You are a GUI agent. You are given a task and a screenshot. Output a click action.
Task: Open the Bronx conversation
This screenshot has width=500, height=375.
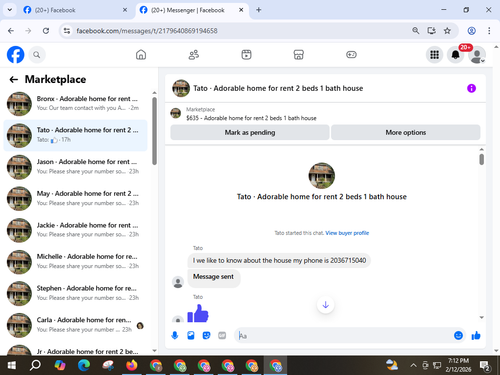coord(75,104)
